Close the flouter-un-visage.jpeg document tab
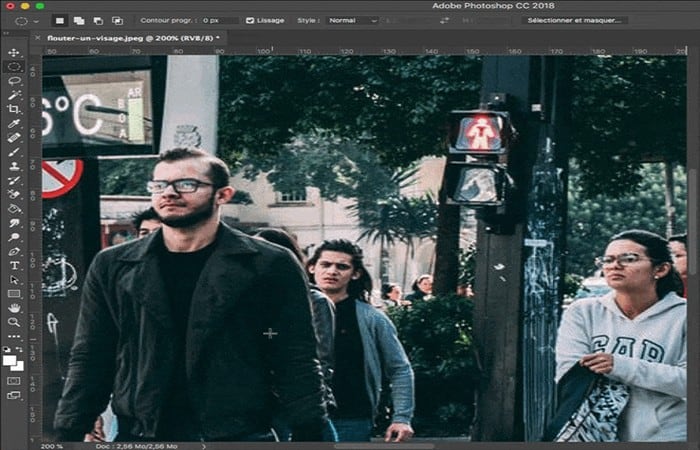The height and width of the screenshot is (450, 700). [38, 38]
